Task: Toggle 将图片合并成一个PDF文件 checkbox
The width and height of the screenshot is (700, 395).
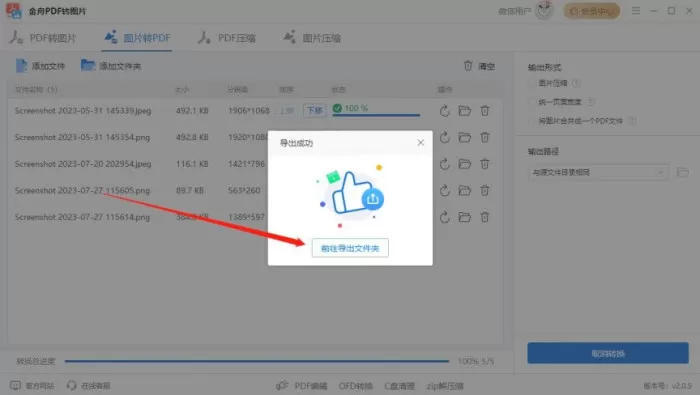Action: point(532,121)
